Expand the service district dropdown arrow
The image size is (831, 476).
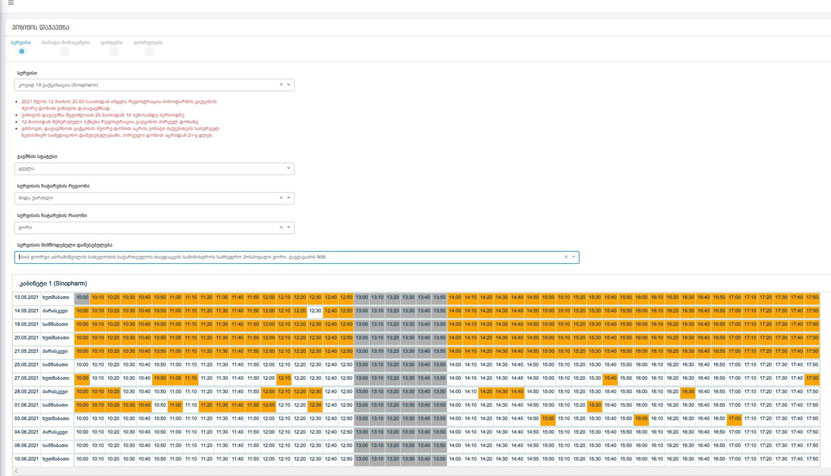pos(289,227)
